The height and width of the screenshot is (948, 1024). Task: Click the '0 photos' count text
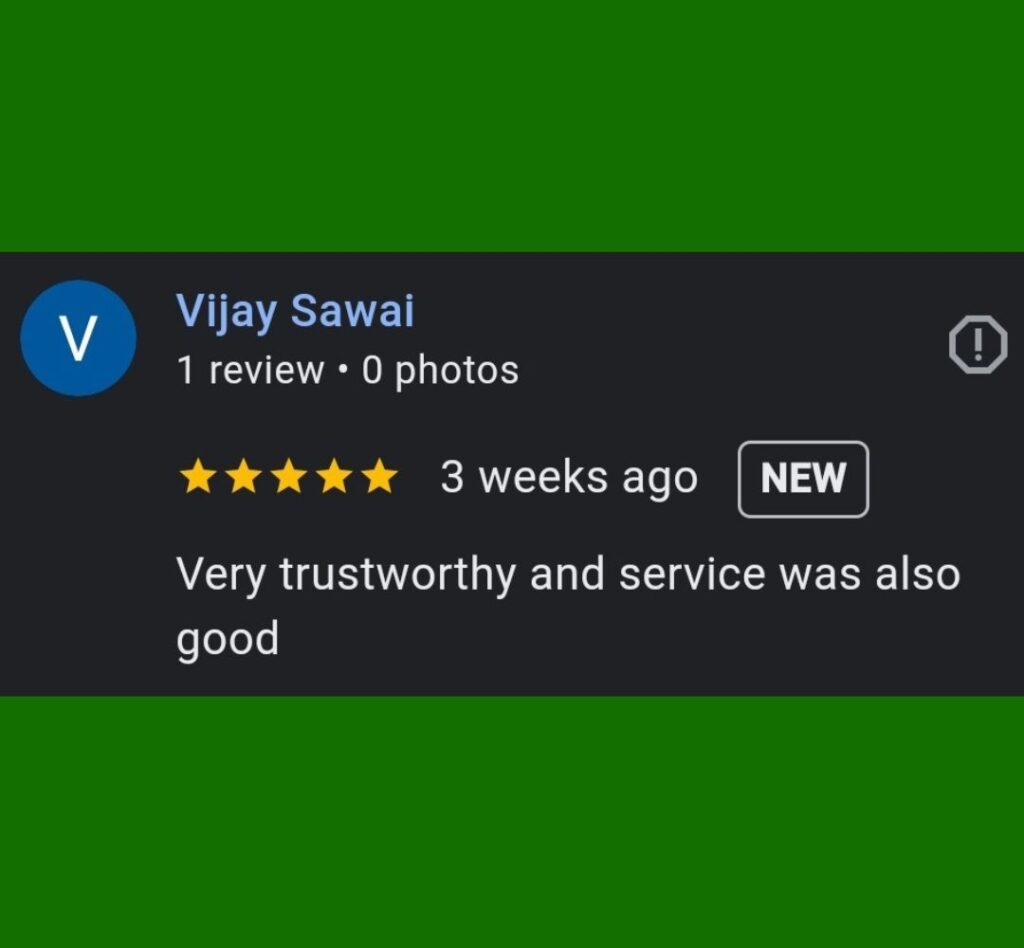coord(440,371)
